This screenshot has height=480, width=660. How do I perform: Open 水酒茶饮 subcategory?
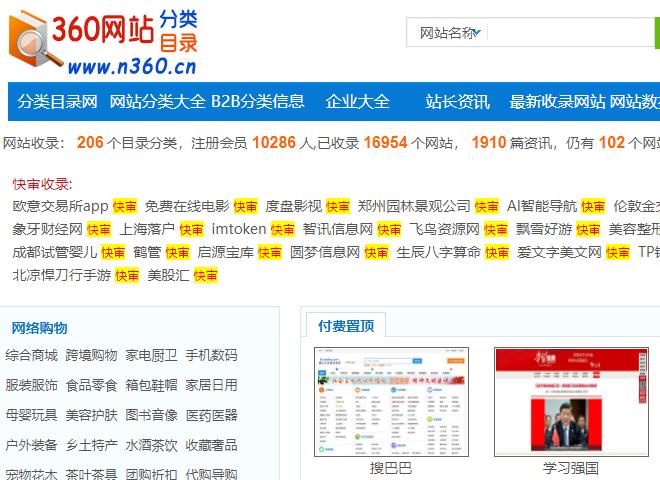pos(151,445)
